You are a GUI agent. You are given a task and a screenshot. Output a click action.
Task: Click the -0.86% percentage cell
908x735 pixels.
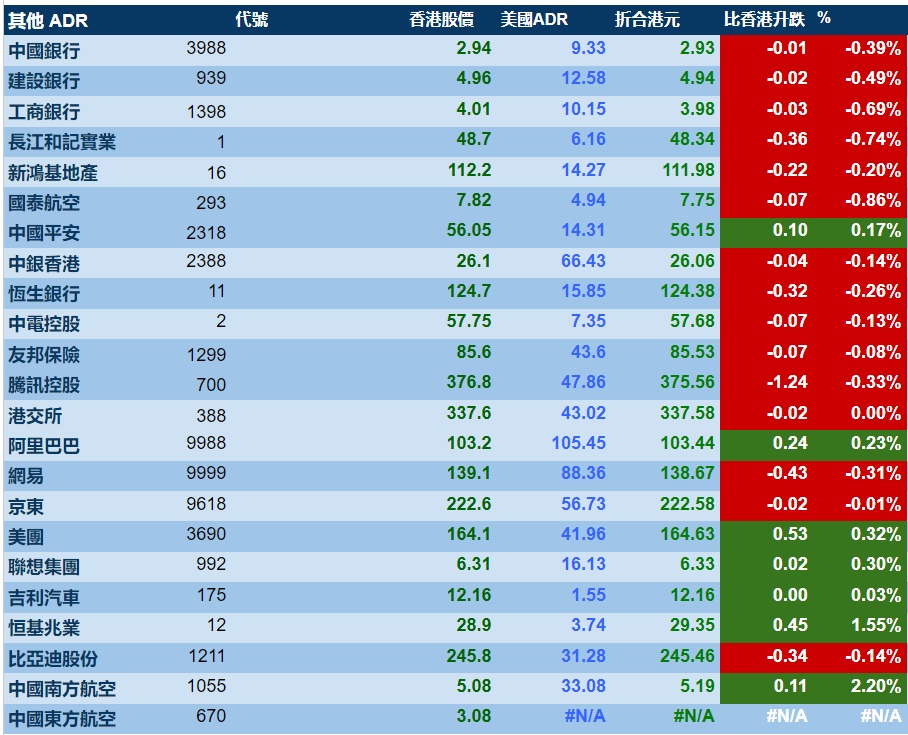tap(873, 200)
